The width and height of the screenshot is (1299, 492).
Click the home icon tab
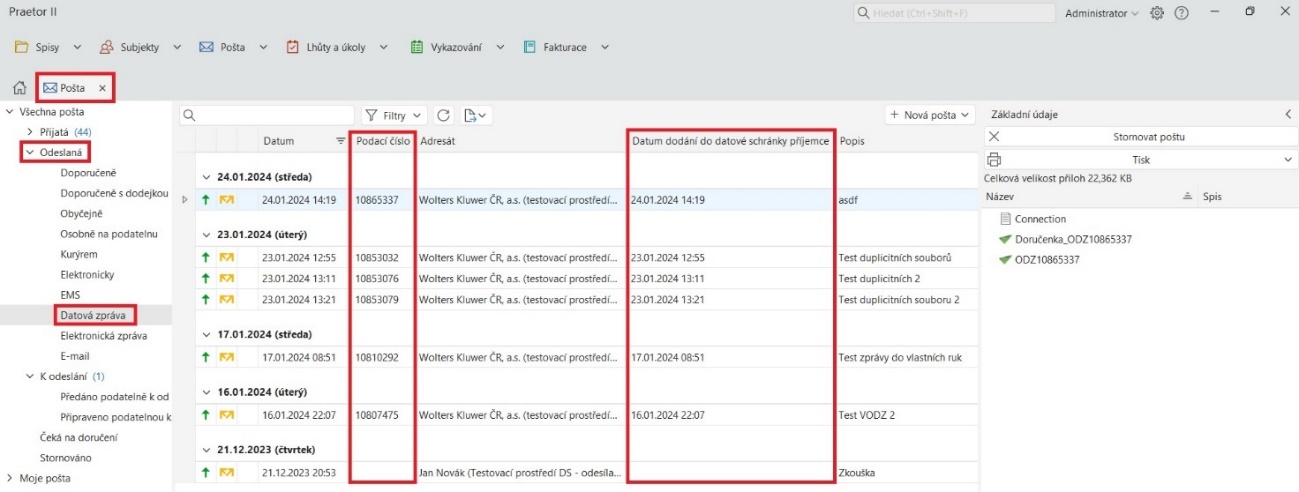[19, 88]
